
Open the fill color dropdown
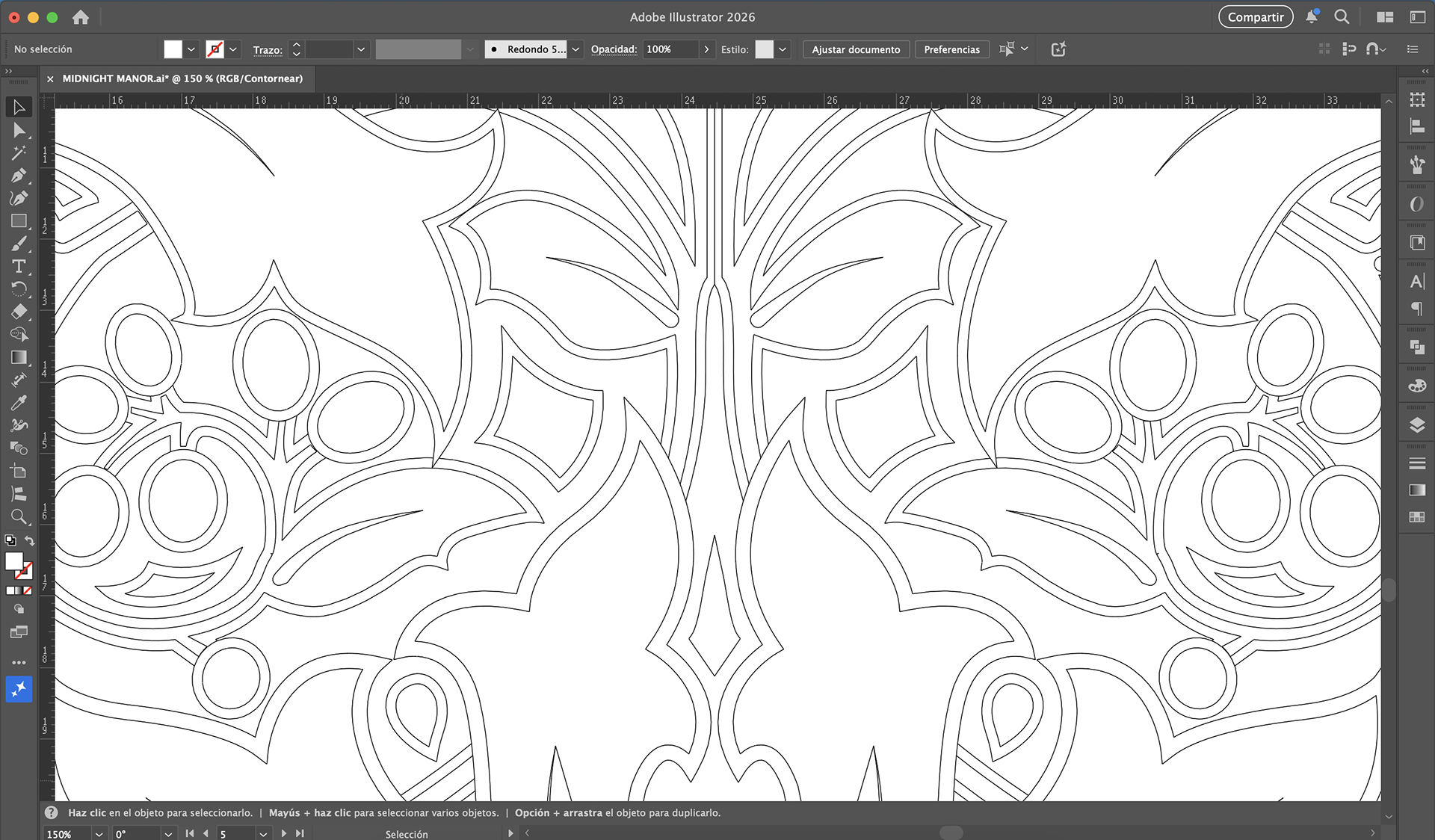(191, 49)
